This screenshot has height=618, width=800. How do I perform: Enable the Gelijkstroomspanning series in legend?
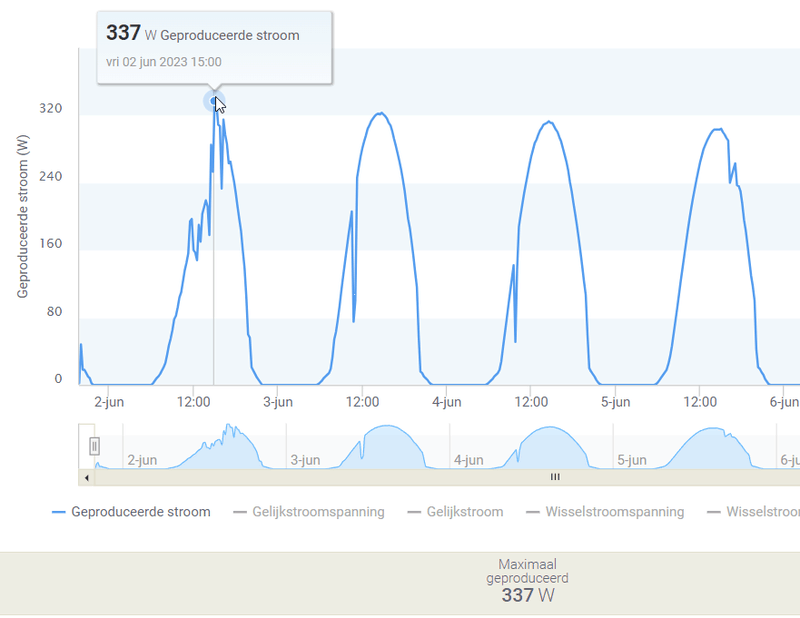tap(309, 512)
